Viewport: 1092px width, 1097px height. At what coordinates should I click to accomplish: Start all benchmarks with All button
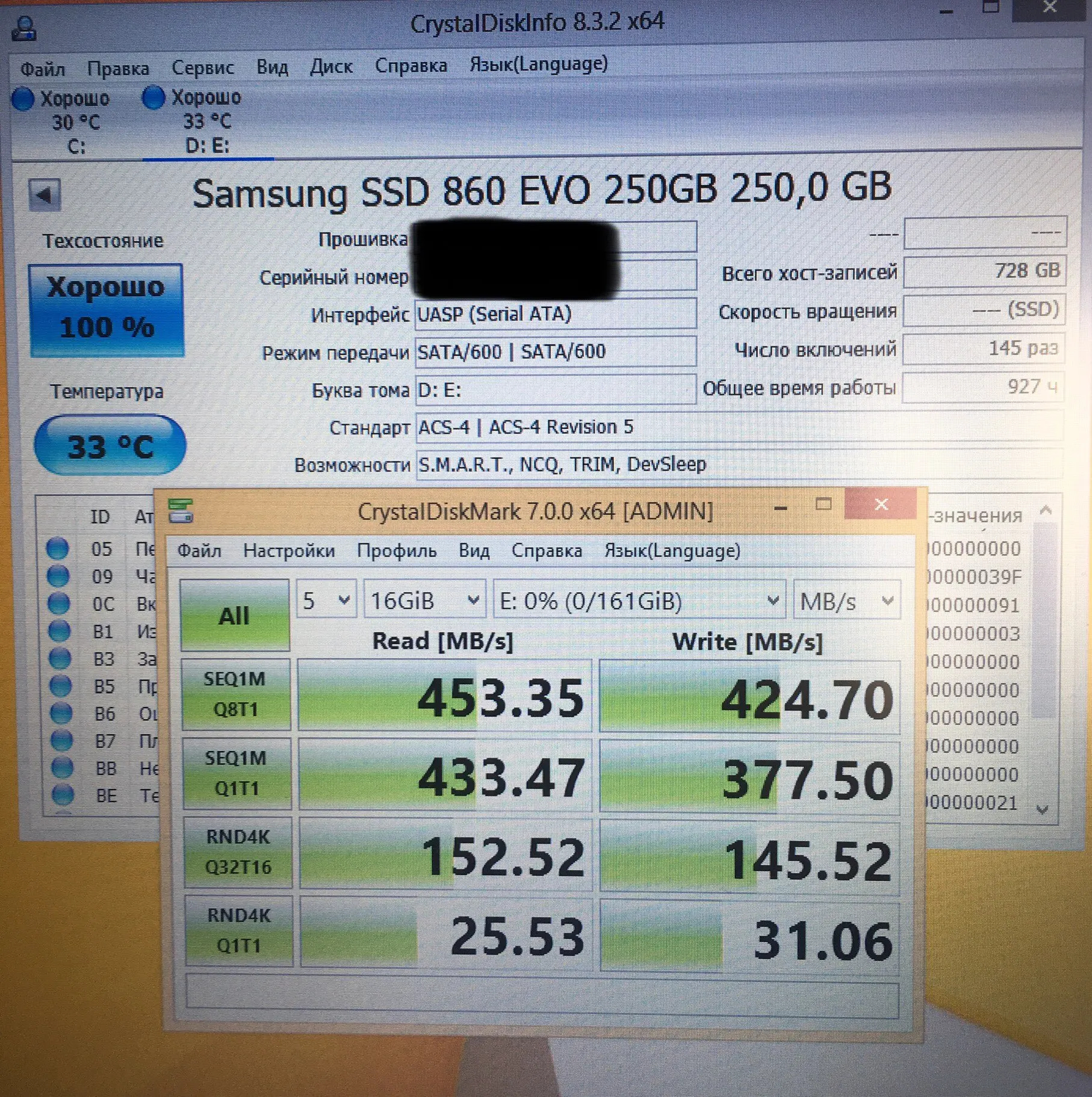click(x=235, y=615)
